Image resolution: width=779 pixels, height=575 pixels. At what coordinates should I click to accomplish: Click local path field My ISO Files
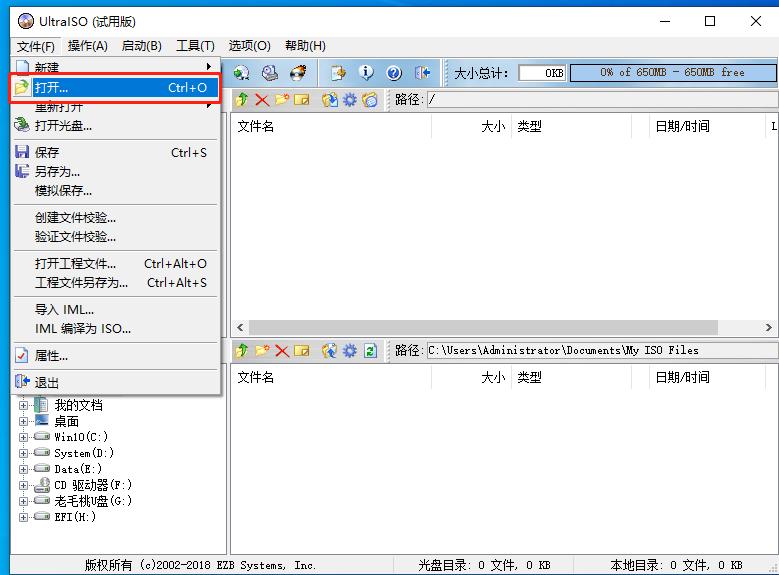pyautogui.click(x=602, y=351)
